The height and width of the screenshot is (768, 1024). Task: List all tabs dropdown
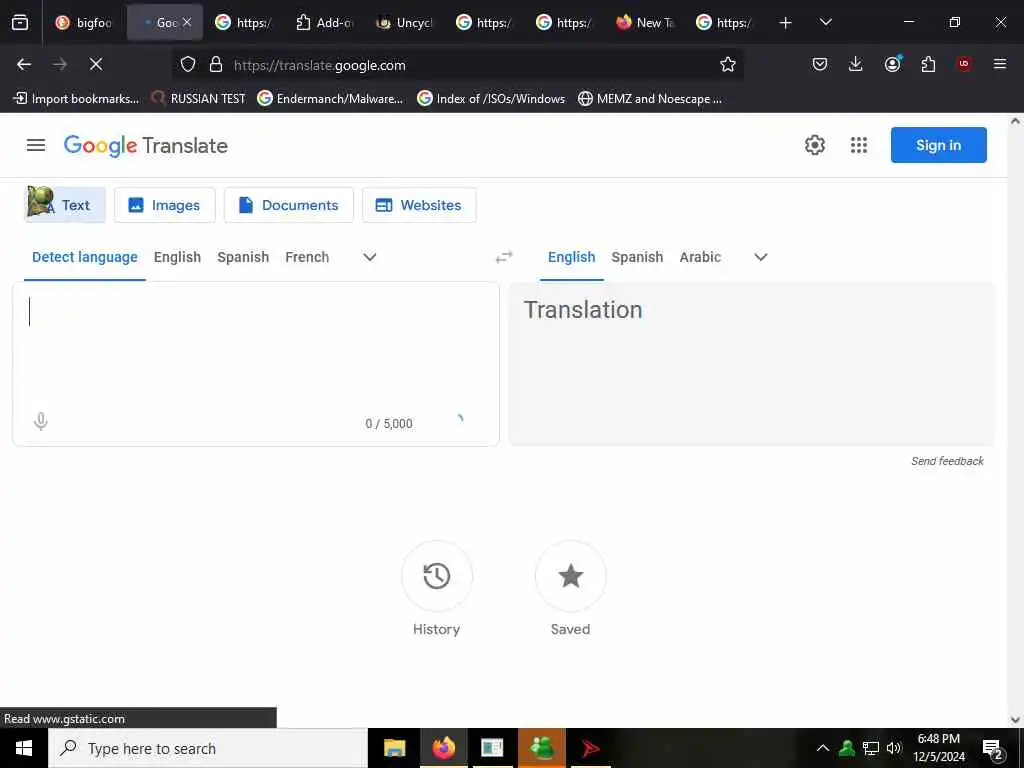(x=825, y=23)
